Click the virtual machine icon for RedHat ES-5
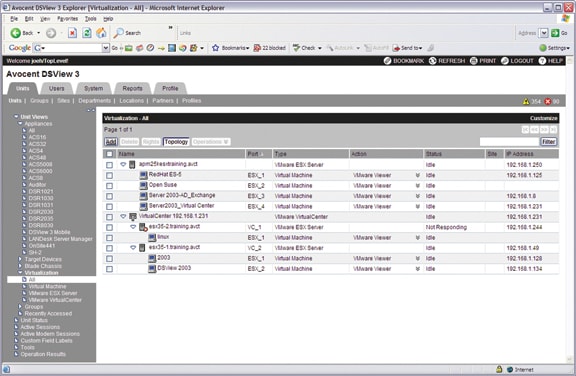This screenshot has width=576, height=376. [x=144, y=175]
